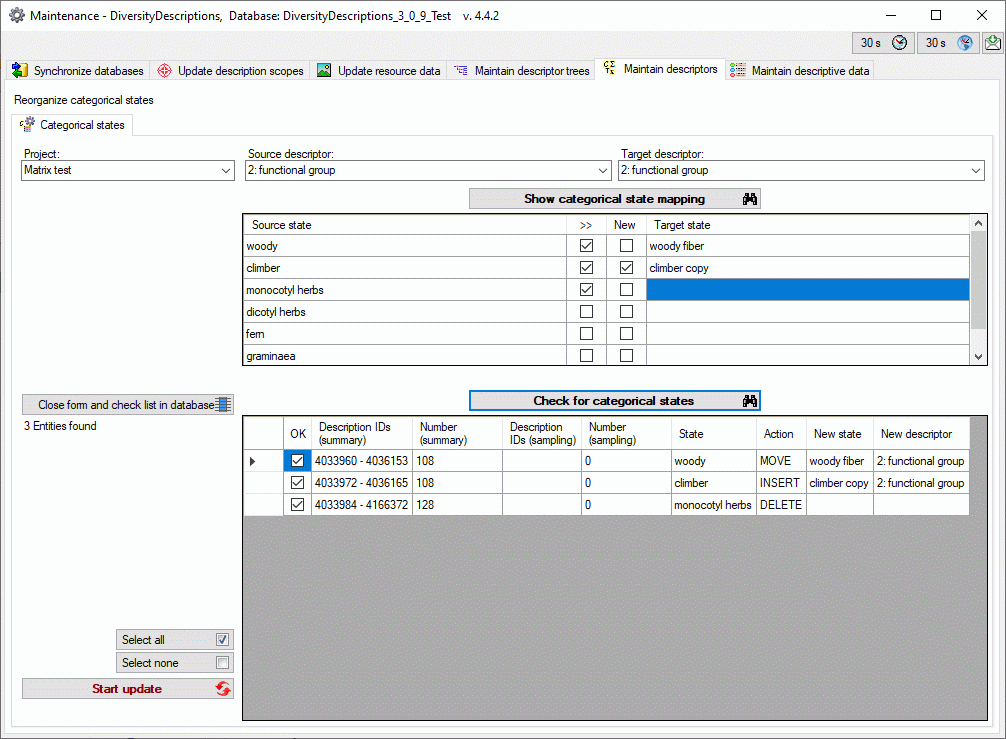Click the source state 'graminaea'
This screenshot has width=1006, height=739.
405,355
